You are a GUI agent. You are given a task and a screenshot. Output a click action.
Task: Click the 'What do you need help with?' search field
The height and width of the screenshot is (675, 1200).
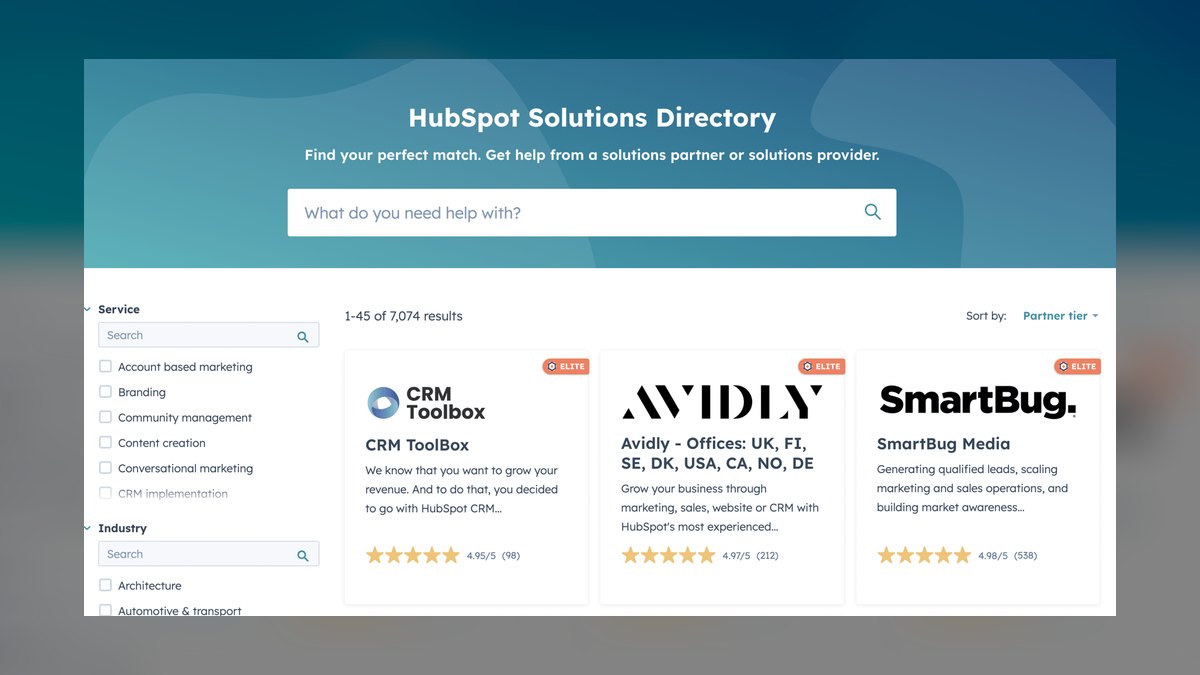[x=592, y=212]
